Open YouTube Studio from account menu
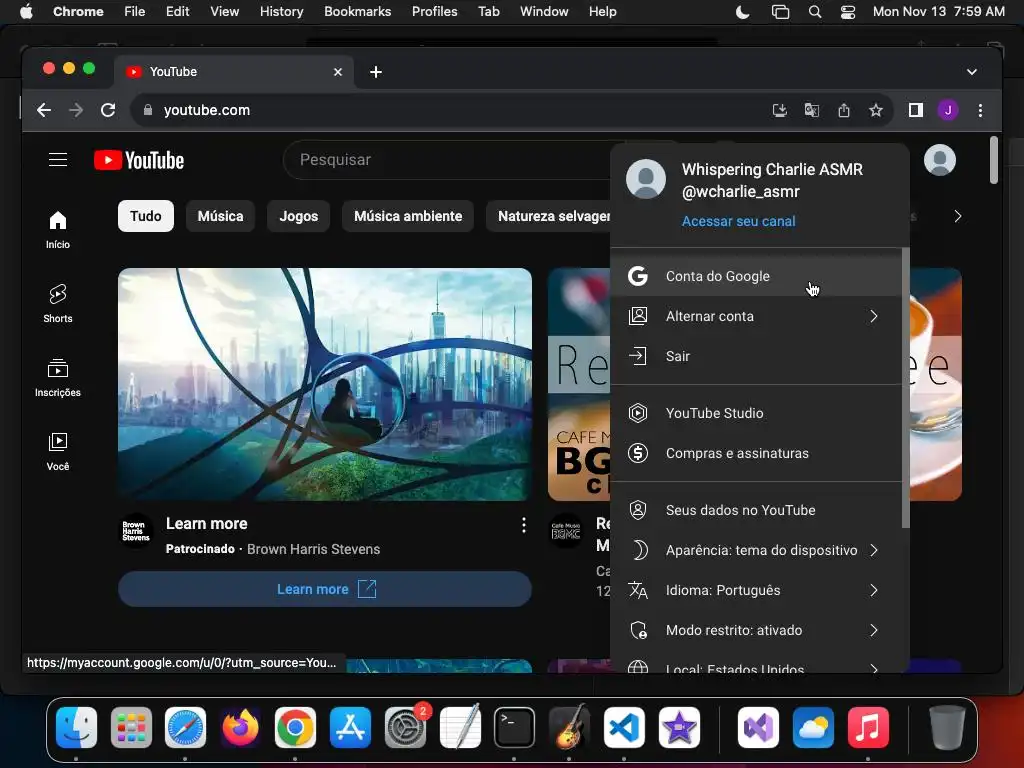This screenshot has width=1024, height=768. [x=756, y=413]
